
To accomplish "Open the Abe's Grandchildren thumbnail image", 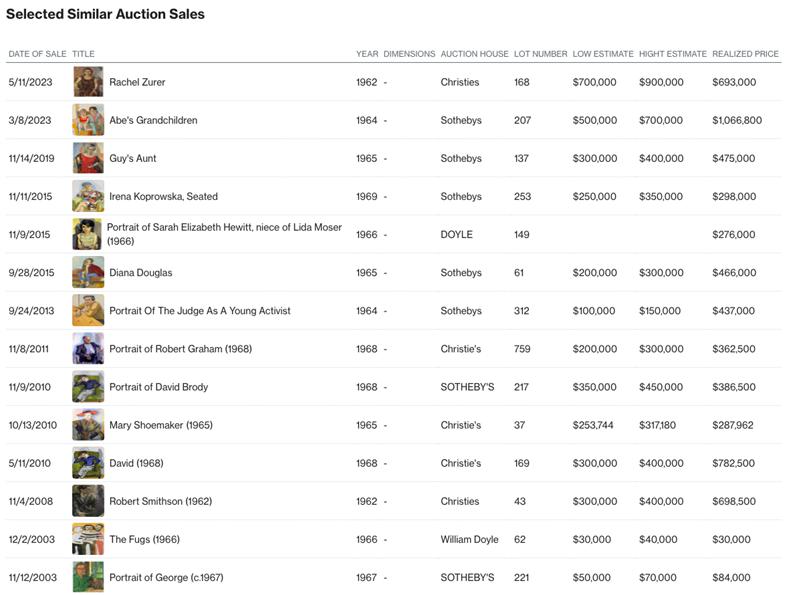I will click(88, 120).
